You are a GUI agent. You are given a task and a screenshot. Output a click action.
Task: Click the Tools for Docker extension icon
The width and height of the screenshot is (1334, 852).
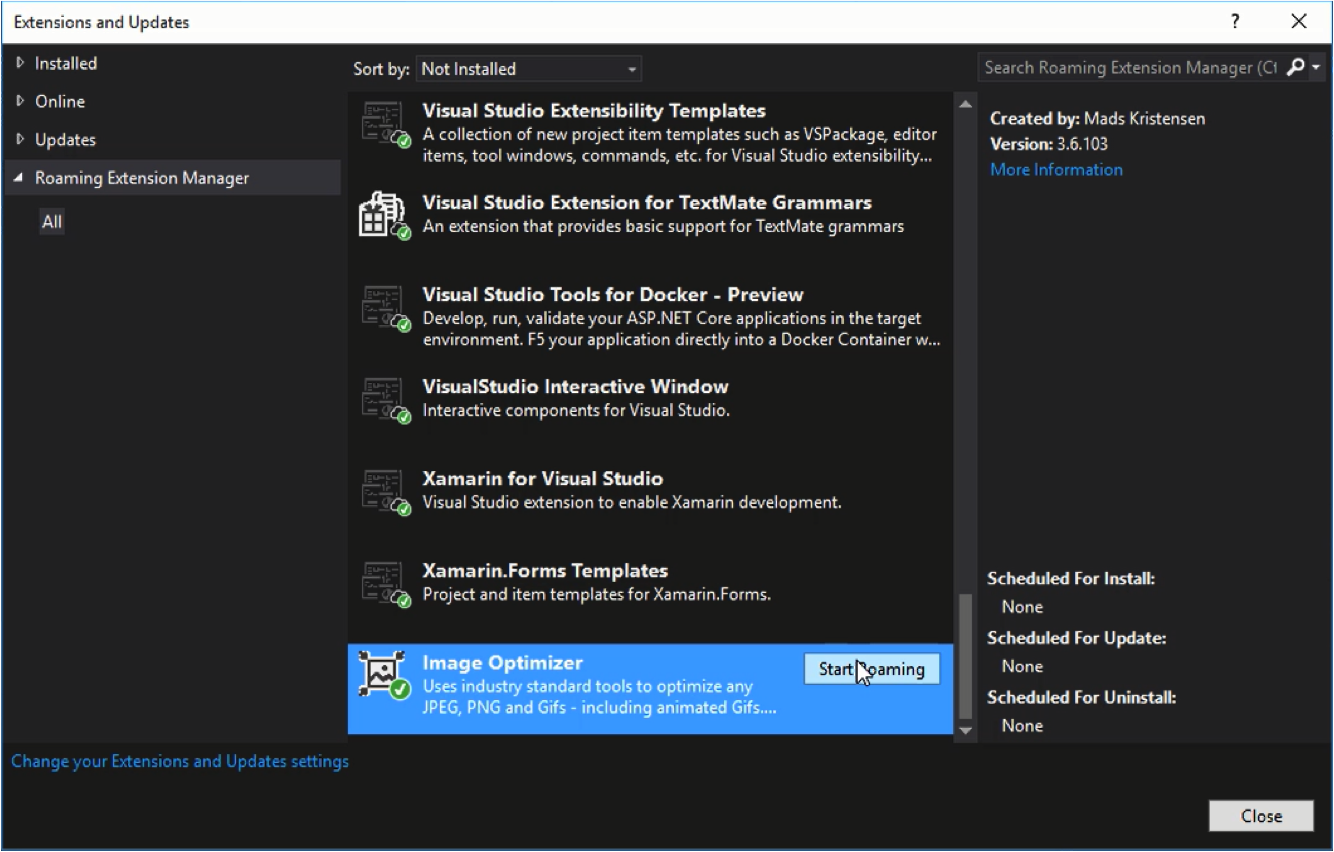[x=385, y=308]
